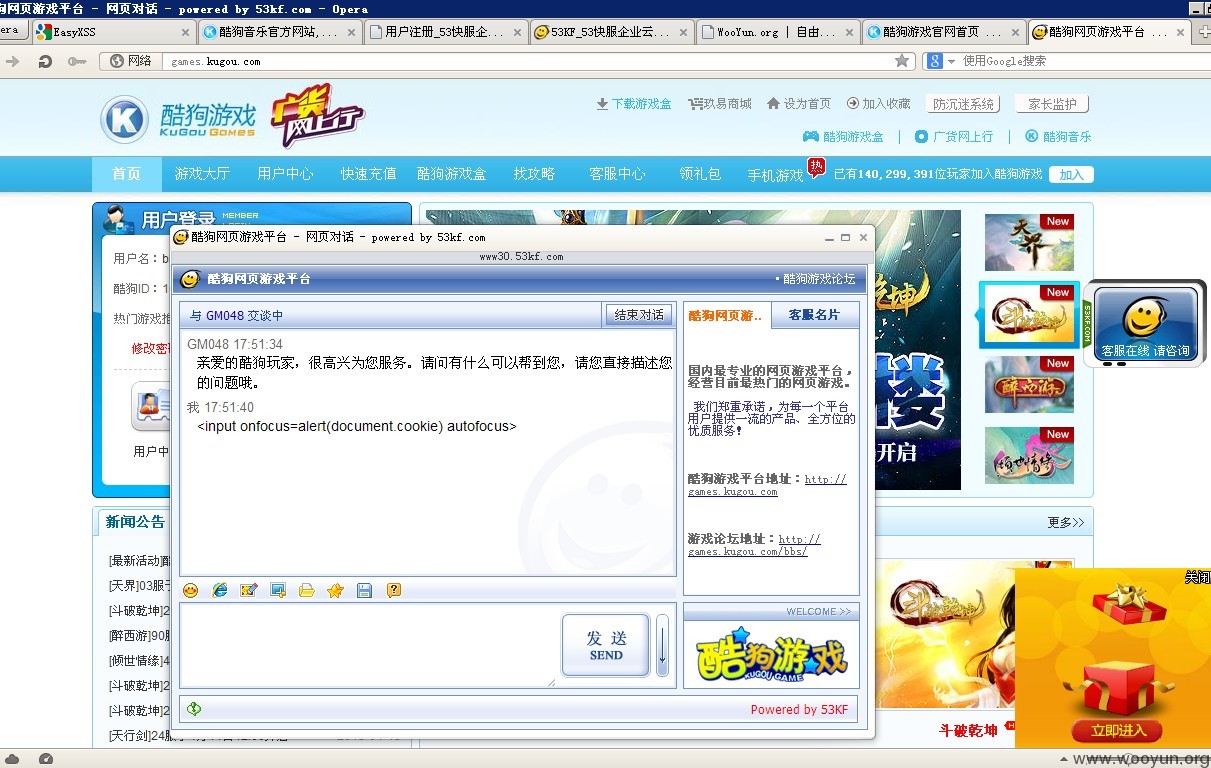Click the 防沉迷系统 button
The width and height of the screenshot is (1211, 768).
[964, 104]
